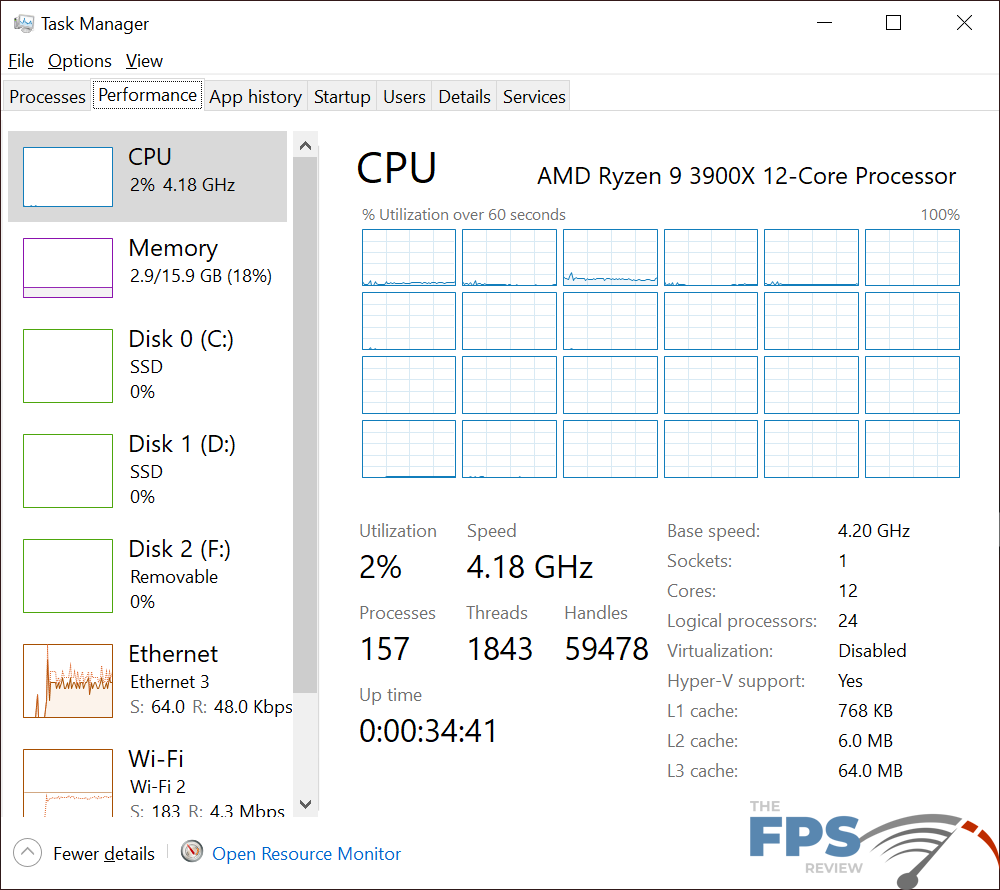Click the Threads count 1843

[x=500, y=649]
